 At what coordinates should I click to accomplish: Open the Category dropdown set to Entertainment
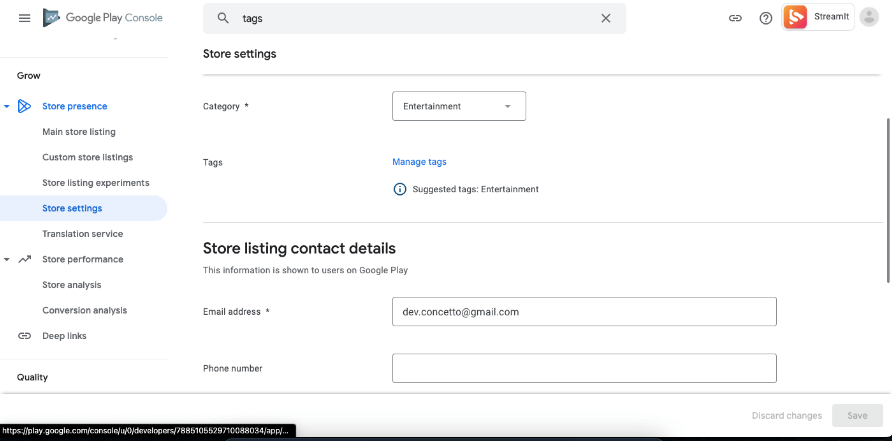click(458, 106)
